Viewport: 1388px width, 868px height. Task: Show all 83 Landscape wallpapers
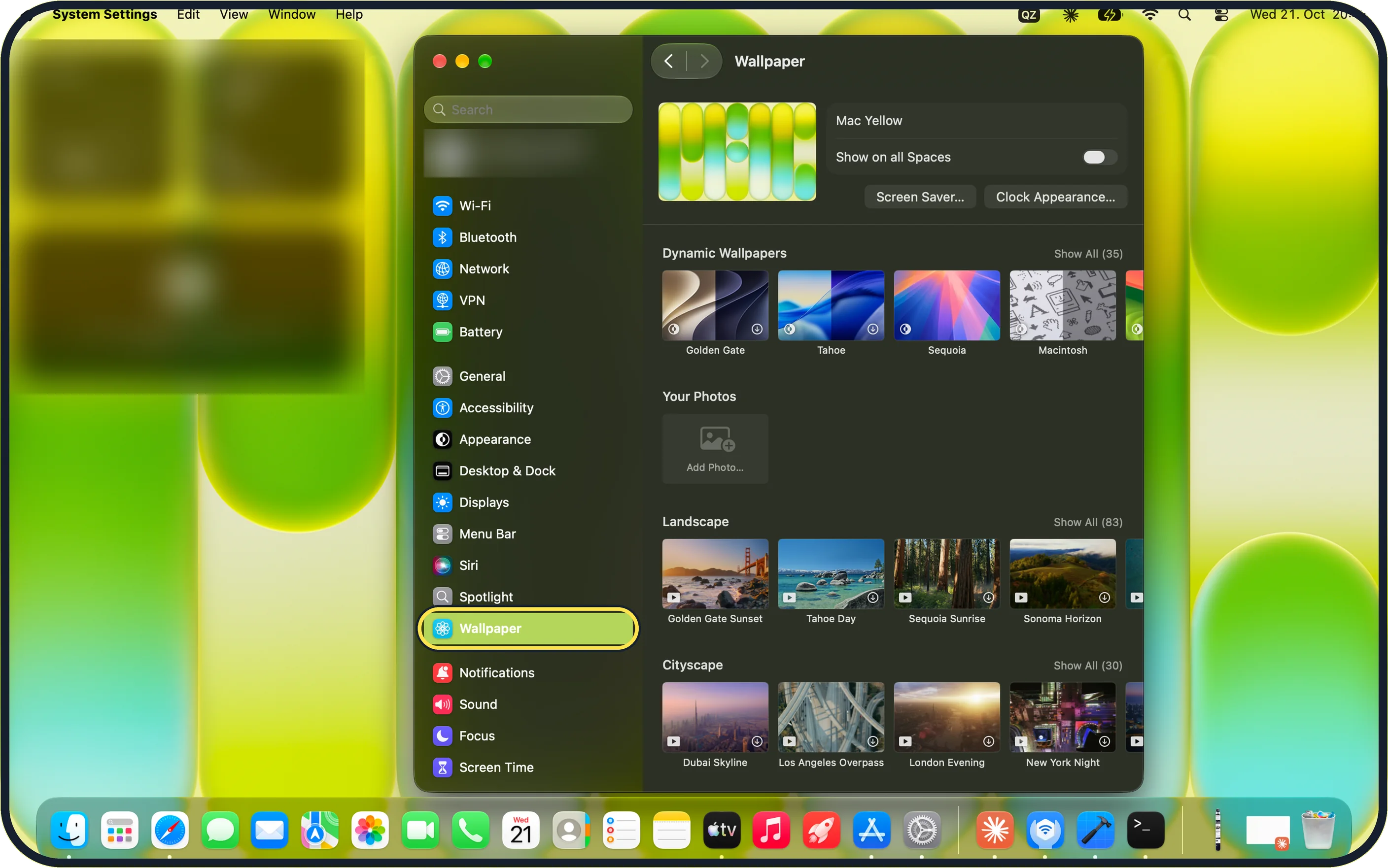click(x=1088, y=522)
